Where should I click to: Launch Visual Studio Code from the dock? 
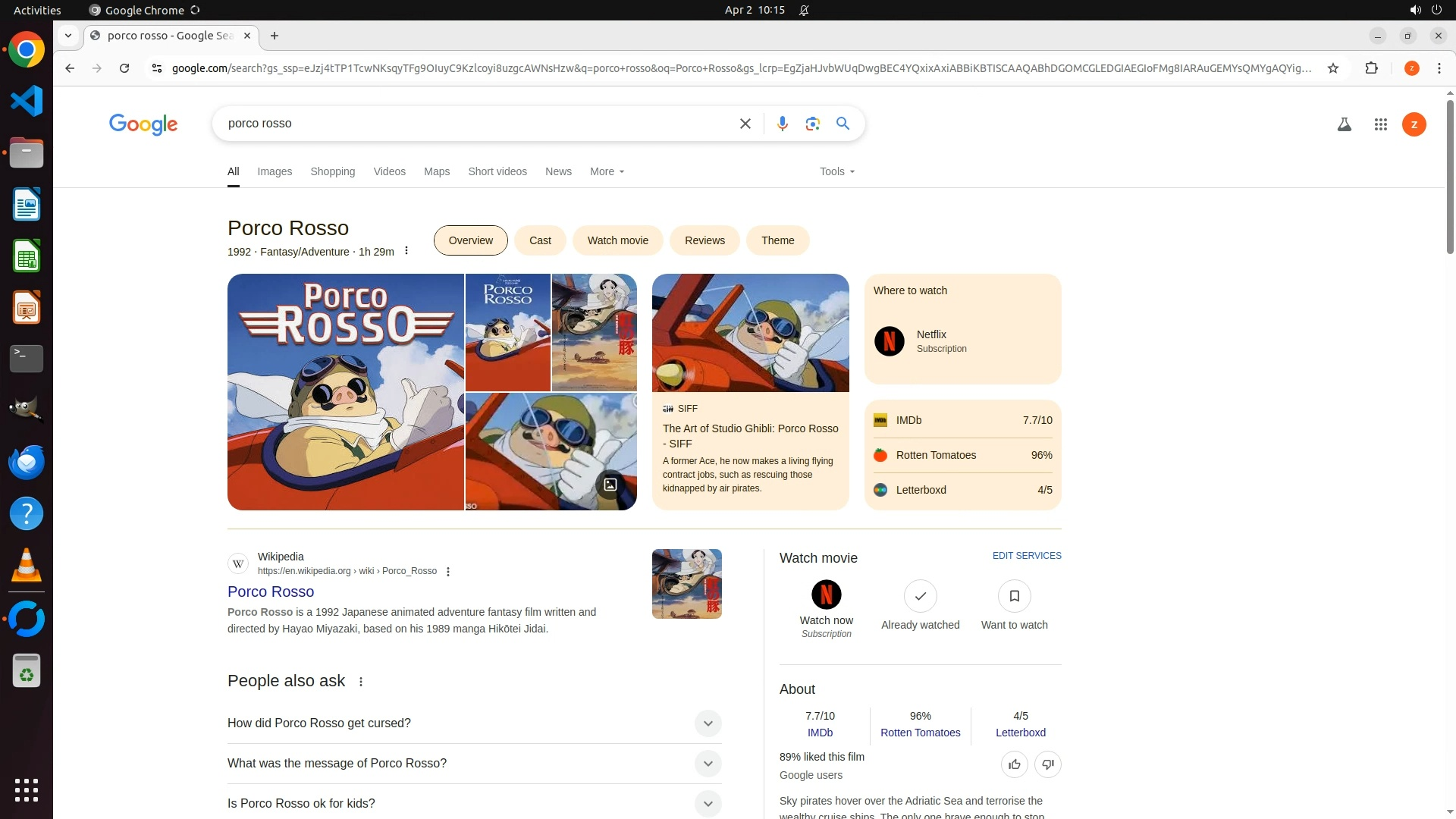coord(27,101)
